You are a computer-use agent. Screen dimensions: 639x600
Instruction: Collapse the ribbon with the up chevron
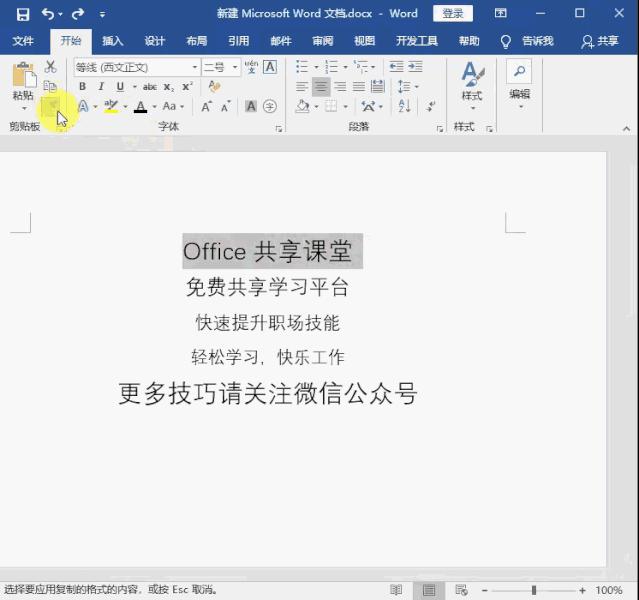[x=626, y=129]
